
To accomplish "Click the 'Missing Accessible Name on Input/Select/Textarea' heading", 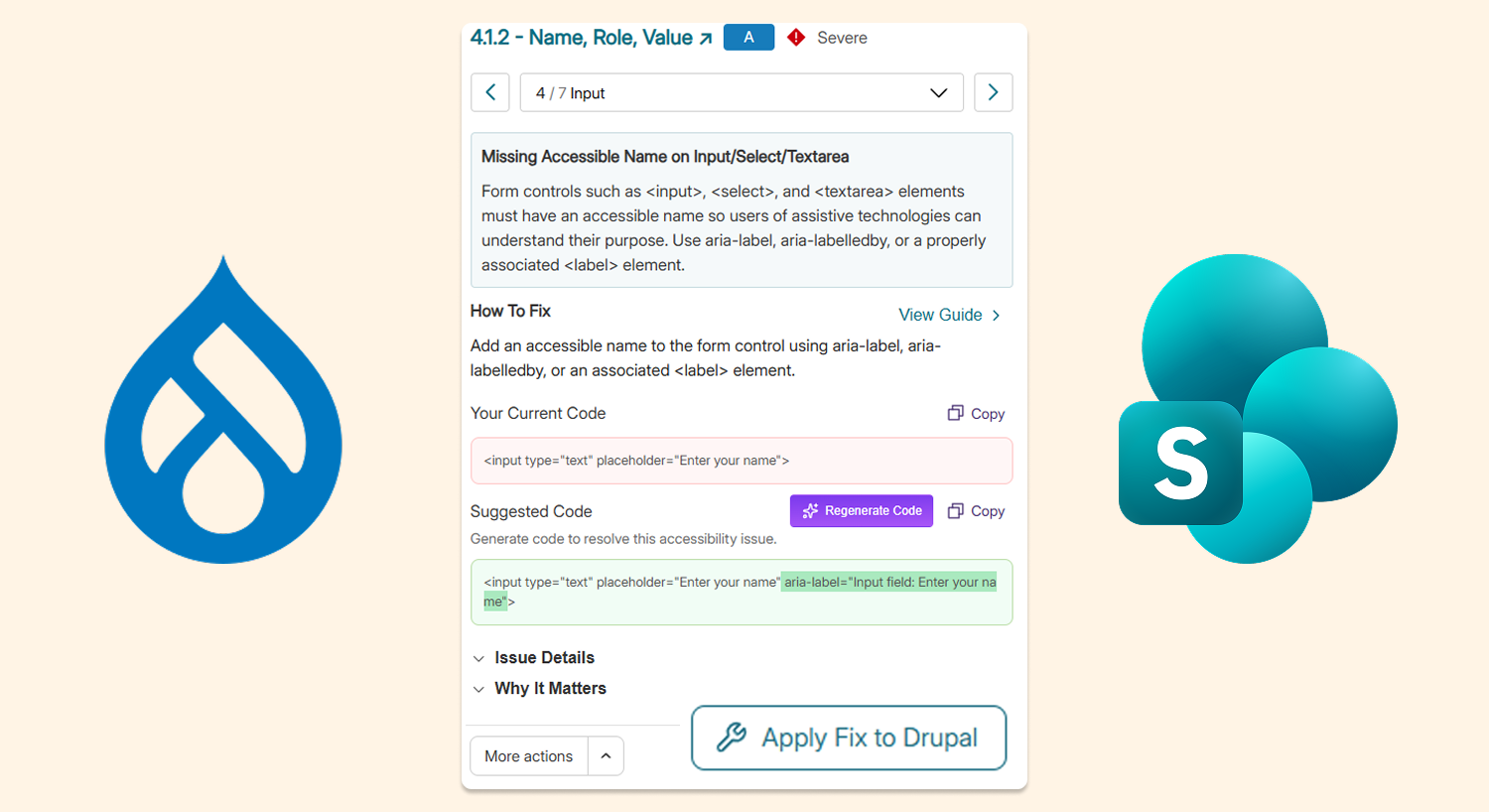I will 665,157.
